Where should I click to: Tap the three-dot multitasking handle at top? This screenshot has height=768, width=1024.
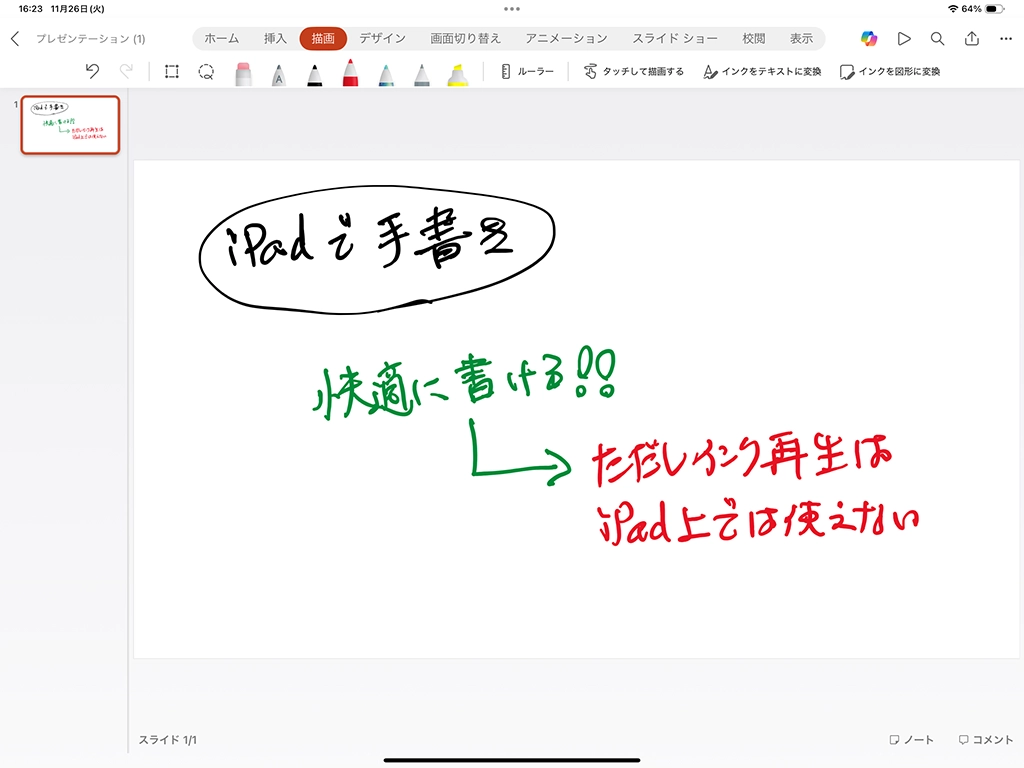(512, 9)
